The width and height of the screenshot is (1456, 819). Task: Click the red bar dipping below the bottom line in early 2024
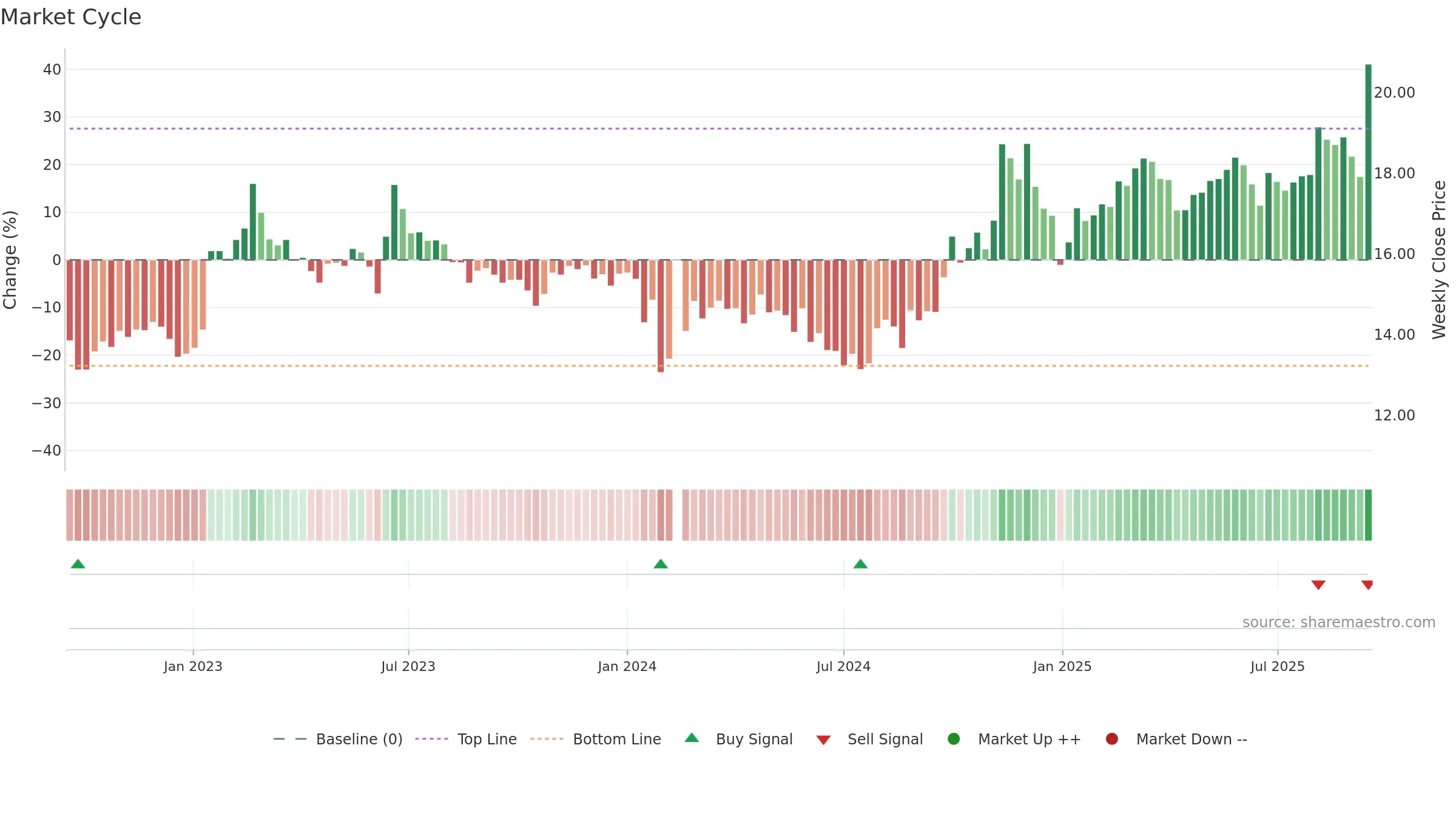(661, 316)
